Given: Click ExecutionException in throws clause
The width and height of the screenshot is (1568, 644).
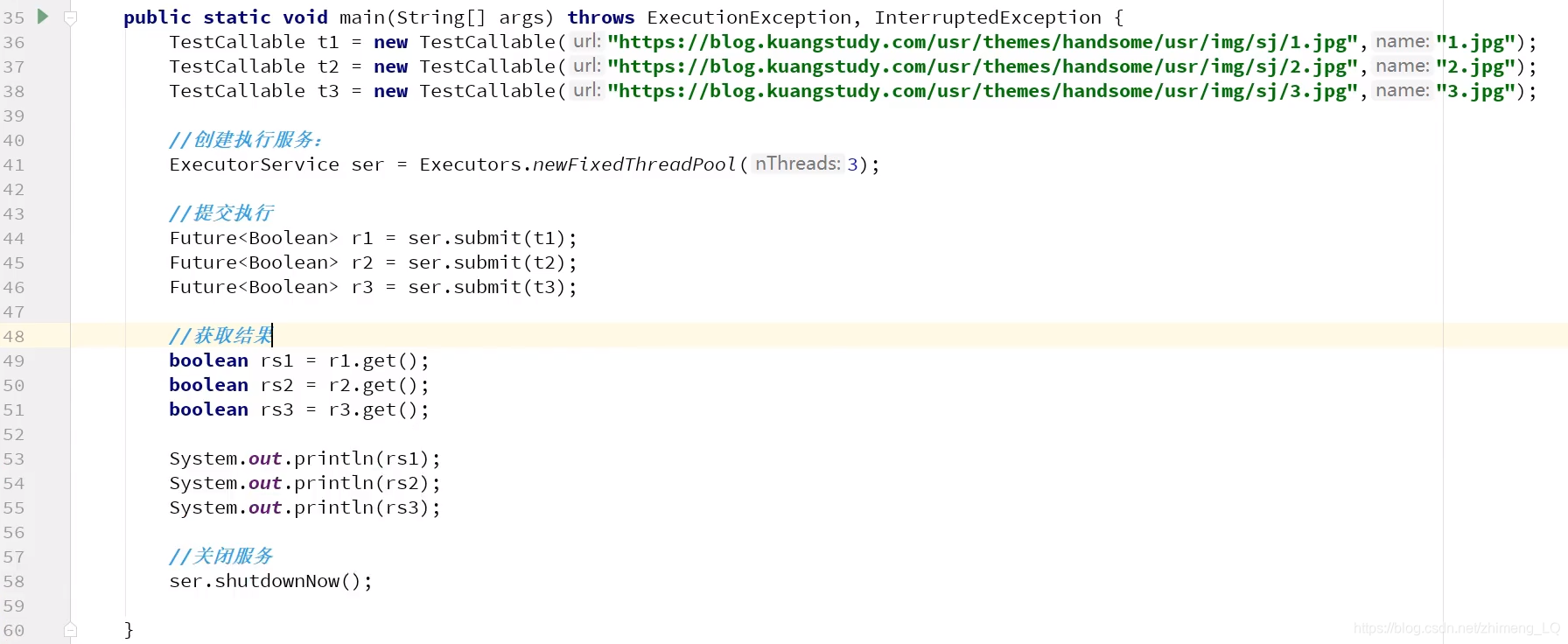Looking at the screenshot, I should point(749,17).
